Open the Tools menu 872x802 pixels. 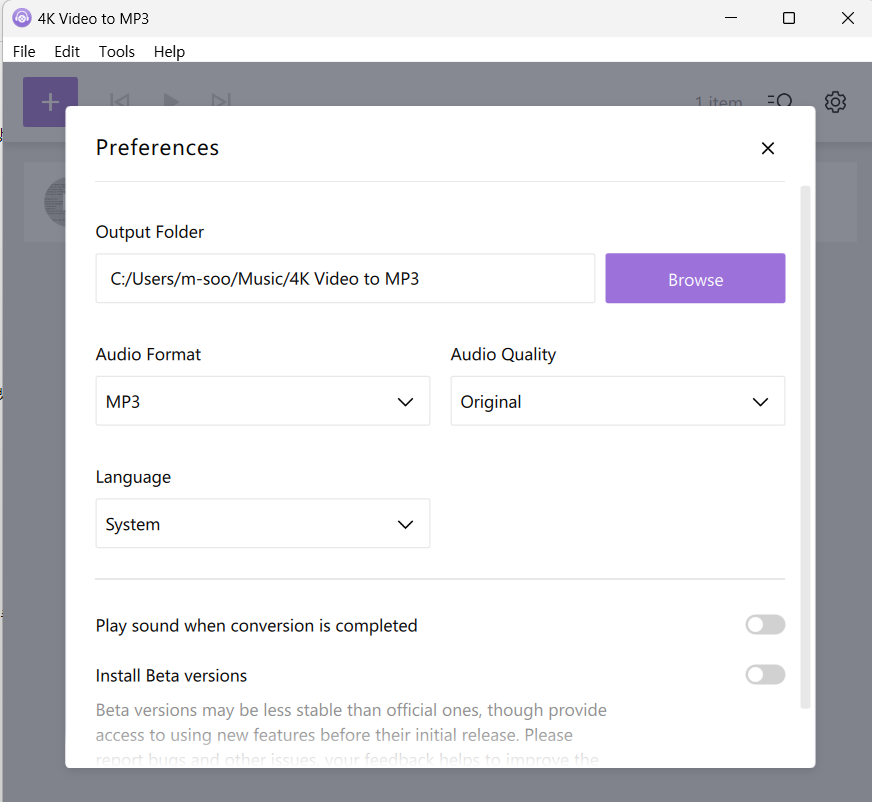pos(117,52)
